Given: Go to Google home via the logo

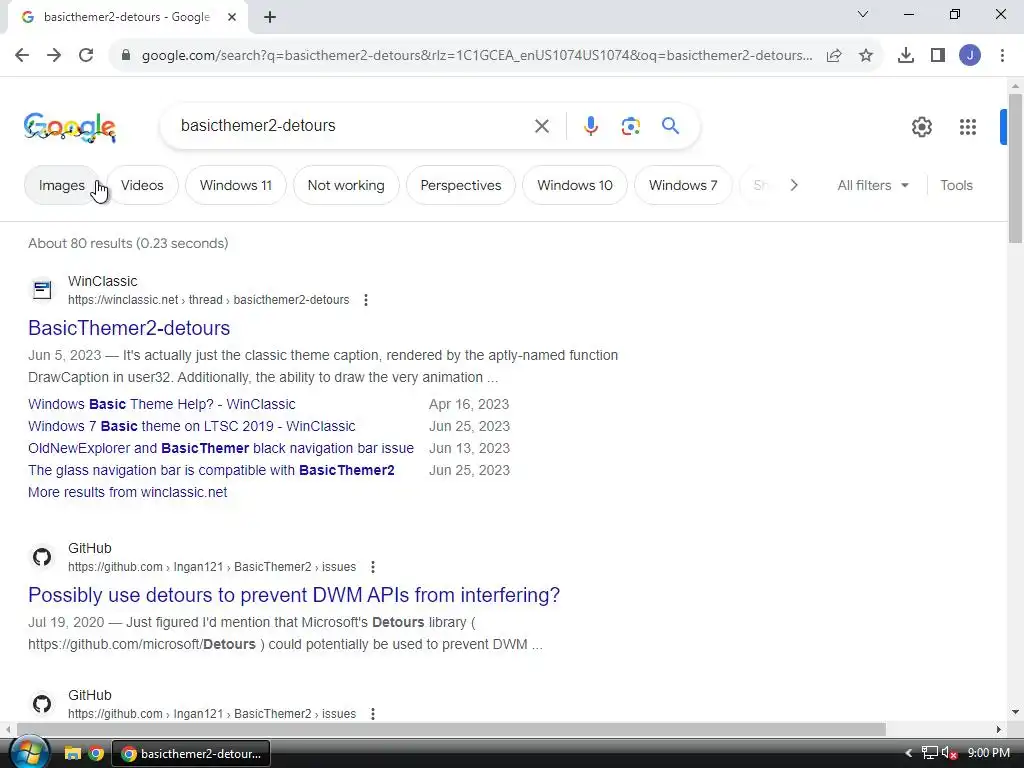Looking at the screenshot, I should click(70, 127).
